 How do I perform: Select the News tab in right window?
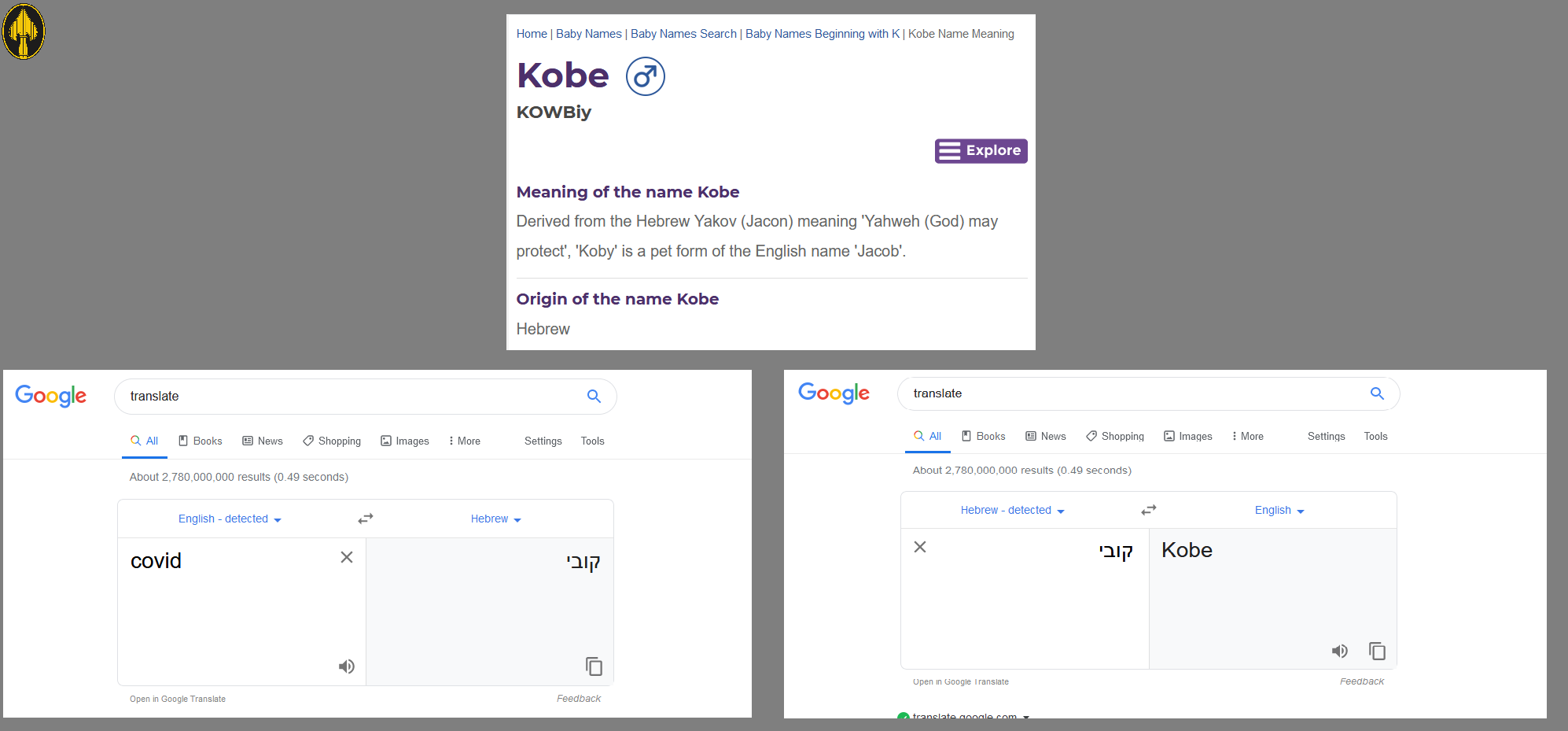click(x=1046, y=436)
